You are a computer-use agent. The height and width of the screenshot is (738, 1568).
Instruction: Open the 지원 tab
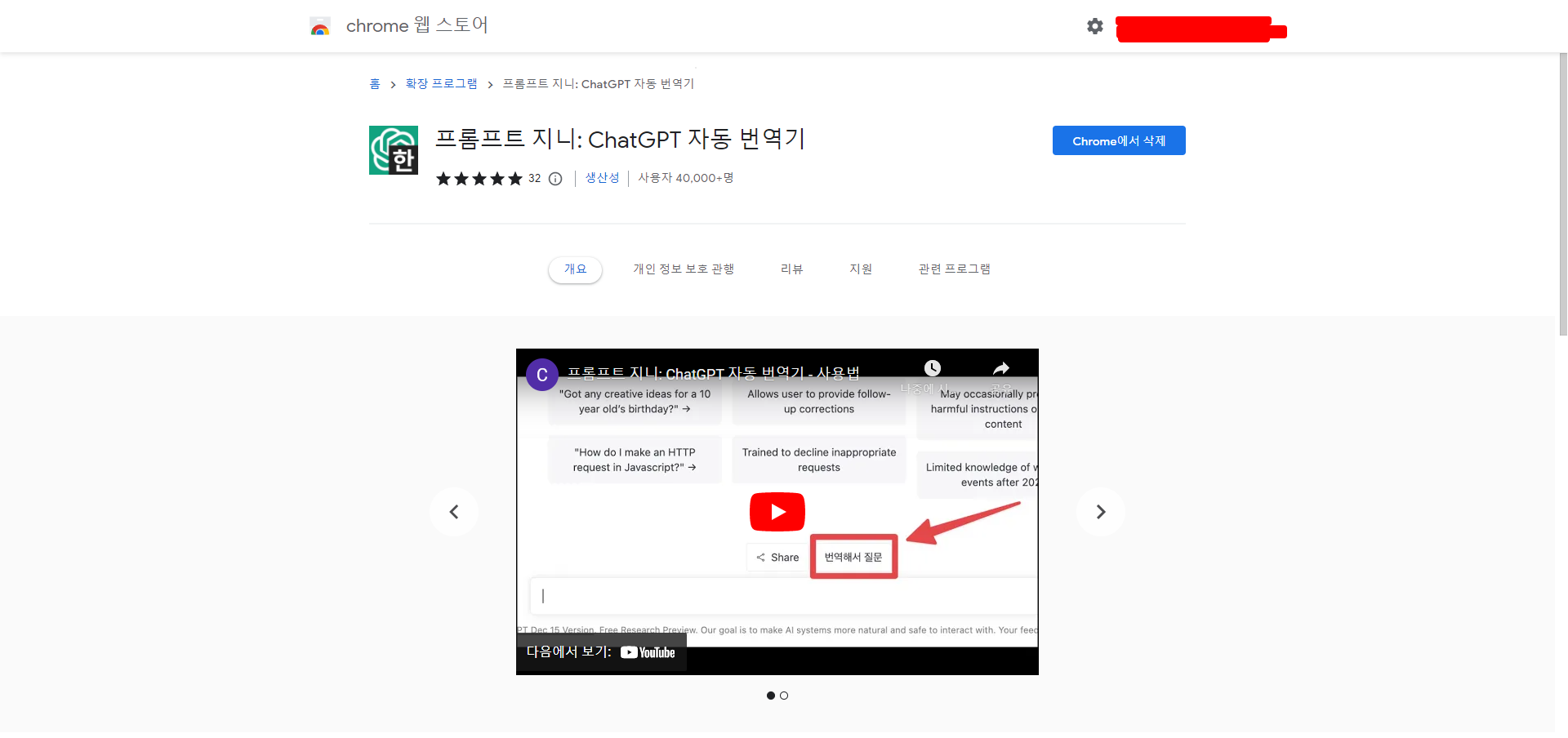pos(861,269)
